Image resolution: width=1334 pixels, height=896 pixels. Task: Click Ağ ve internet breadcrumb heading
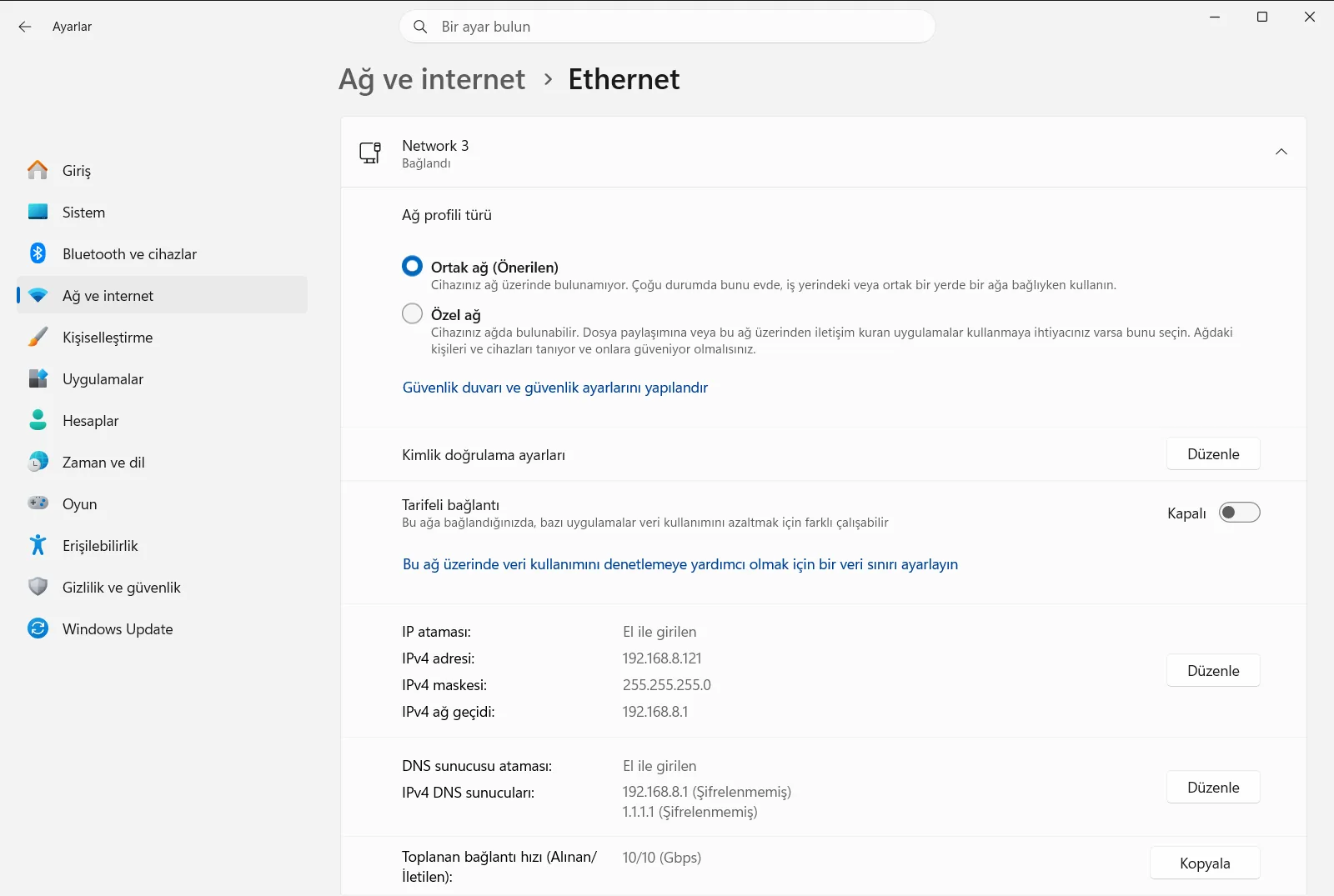coord(432,79)
